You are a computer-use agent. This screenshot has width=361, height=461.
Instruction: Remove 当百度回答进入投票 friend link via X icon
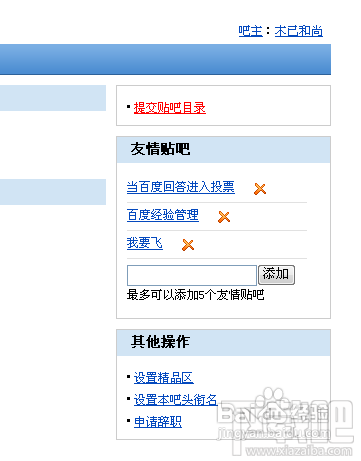pyautogui.click(x=260, y=189)
